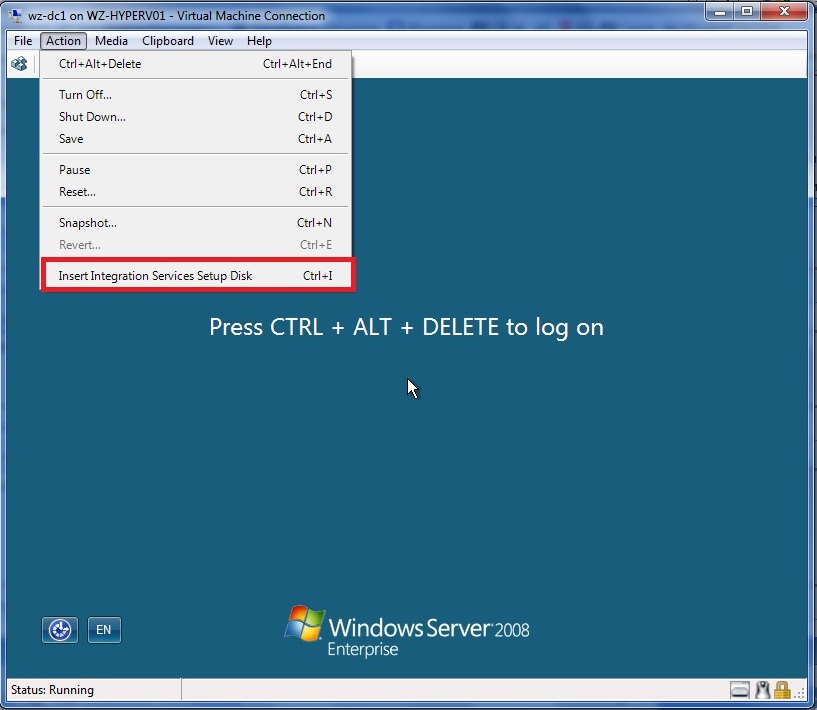This screenshot has height=710, width=817.
Task: Select Shut Down... menu entry
Action: tap(196, 117)
